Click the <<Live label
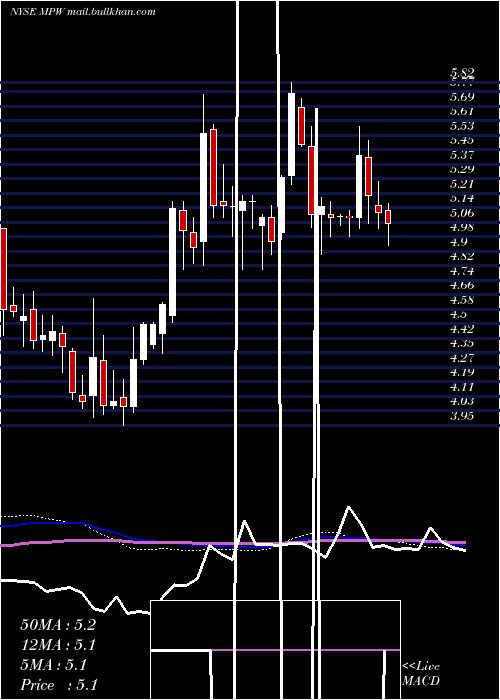This screenshot has width=500, height=700. click(421, 667)
